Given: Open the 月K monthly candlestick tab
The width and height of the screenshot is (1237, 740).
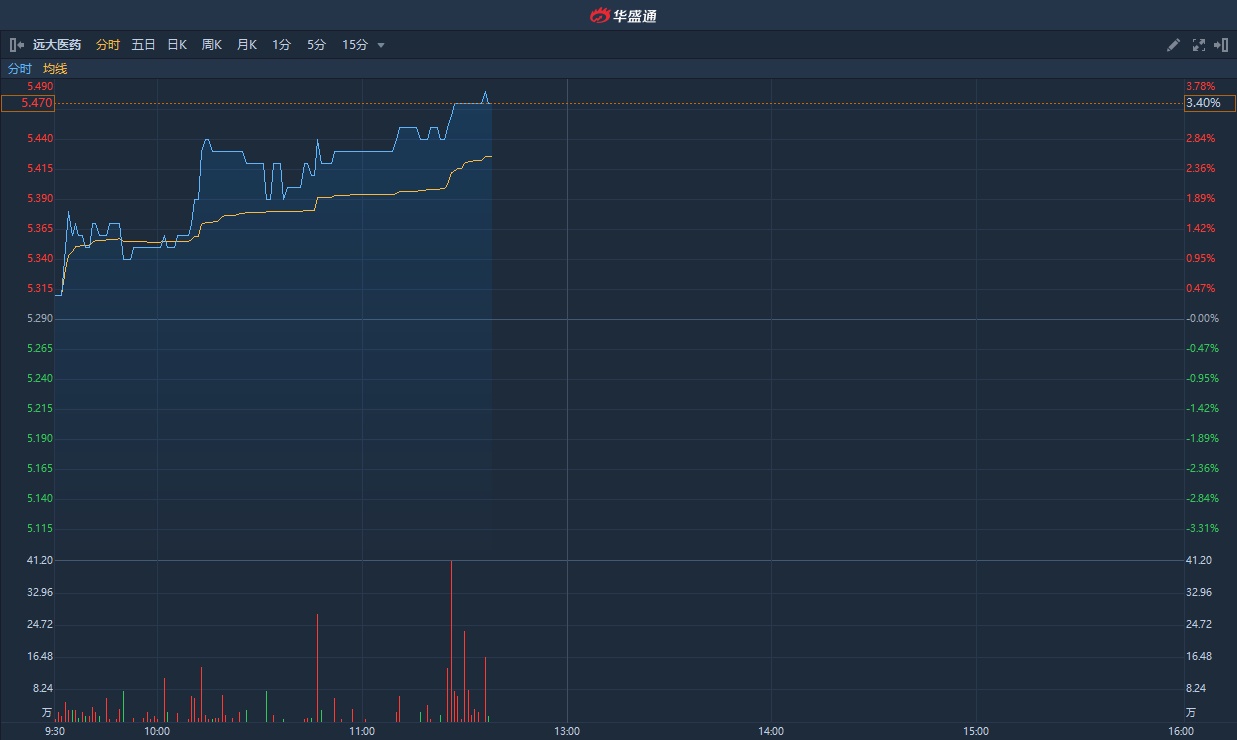Looking at the screenshot, I should tap(246, 45).
